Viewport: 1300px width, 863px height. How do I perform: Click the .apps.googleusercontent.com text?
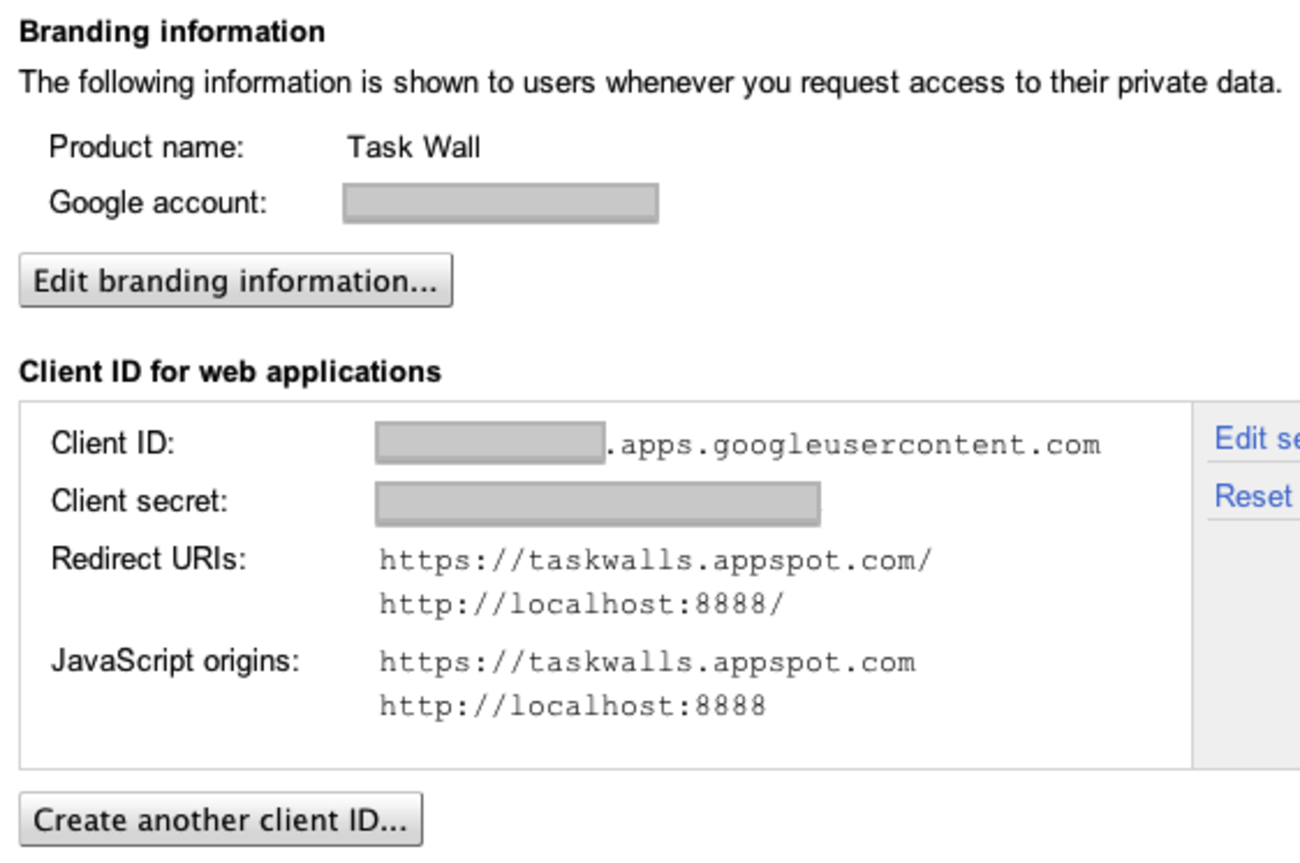point(853,444)
